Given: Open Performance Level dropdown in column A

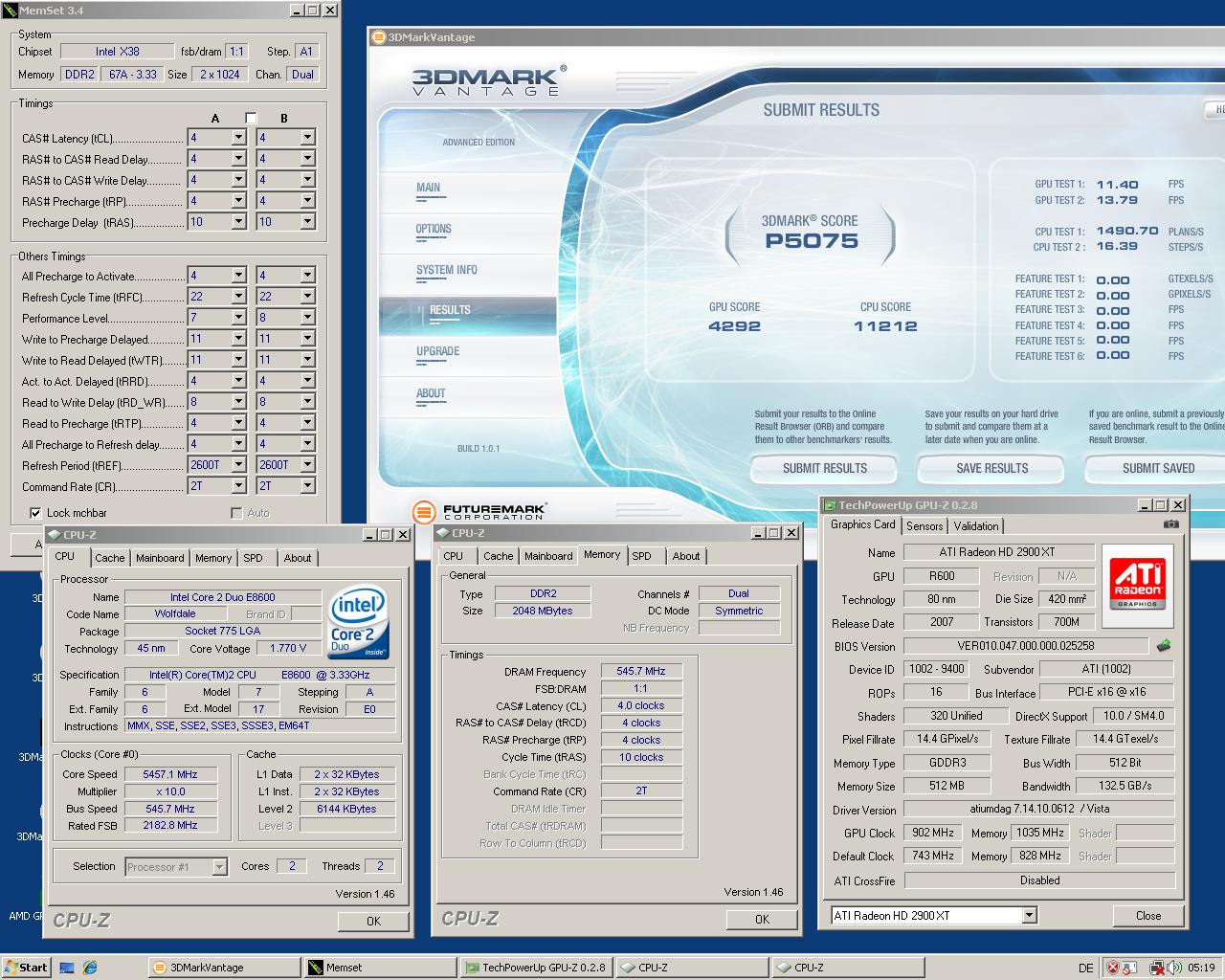Looking at the screenshot, I should [239, 318].
